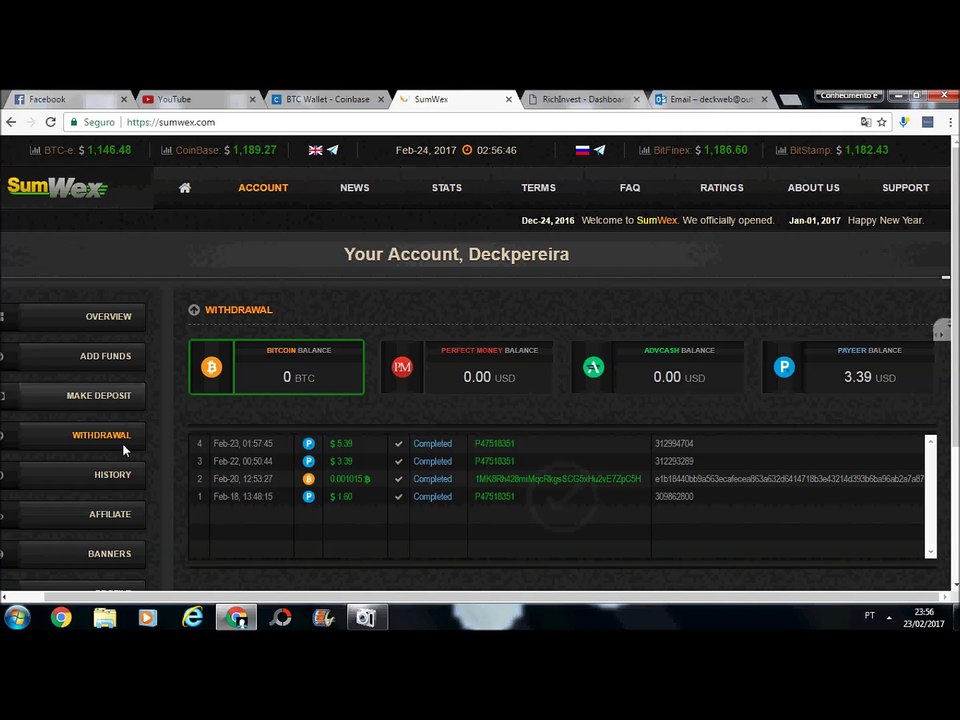
Task: Click the Bitcoin icon in Feb-20 row
Action: [x=309, y=479]
